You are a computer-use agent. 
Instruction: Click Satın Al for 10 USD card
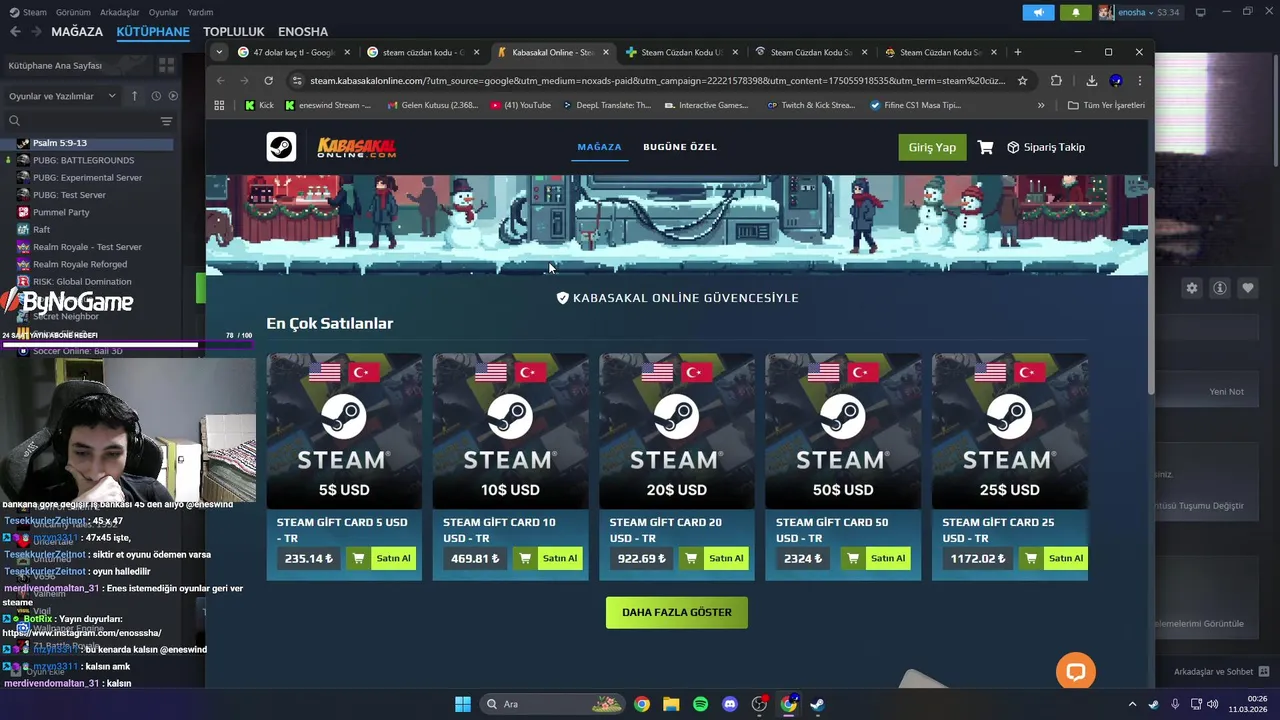tap(560, 558)
